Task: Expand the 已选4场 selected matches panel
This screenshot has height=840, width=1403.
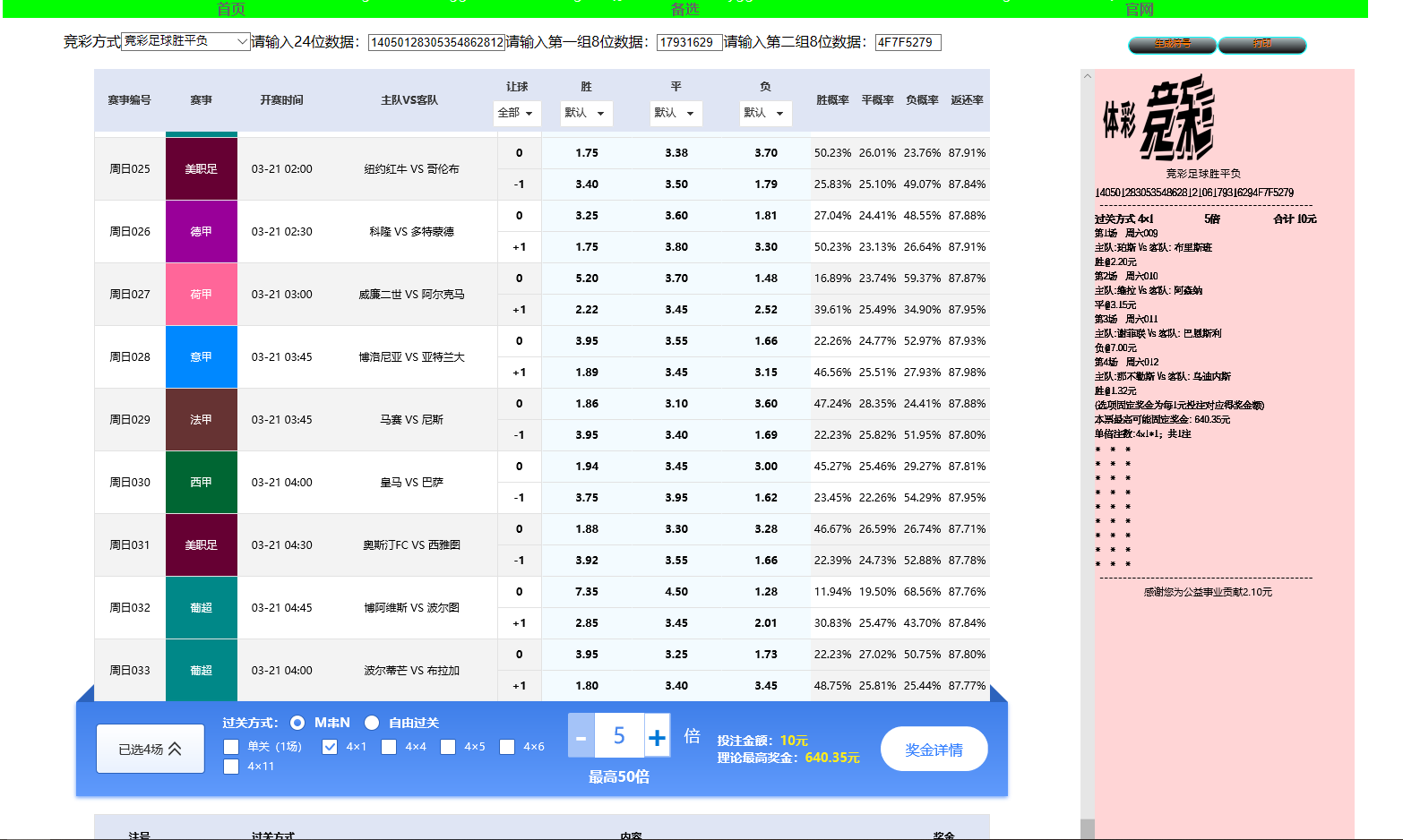Action: click(151, 749)
